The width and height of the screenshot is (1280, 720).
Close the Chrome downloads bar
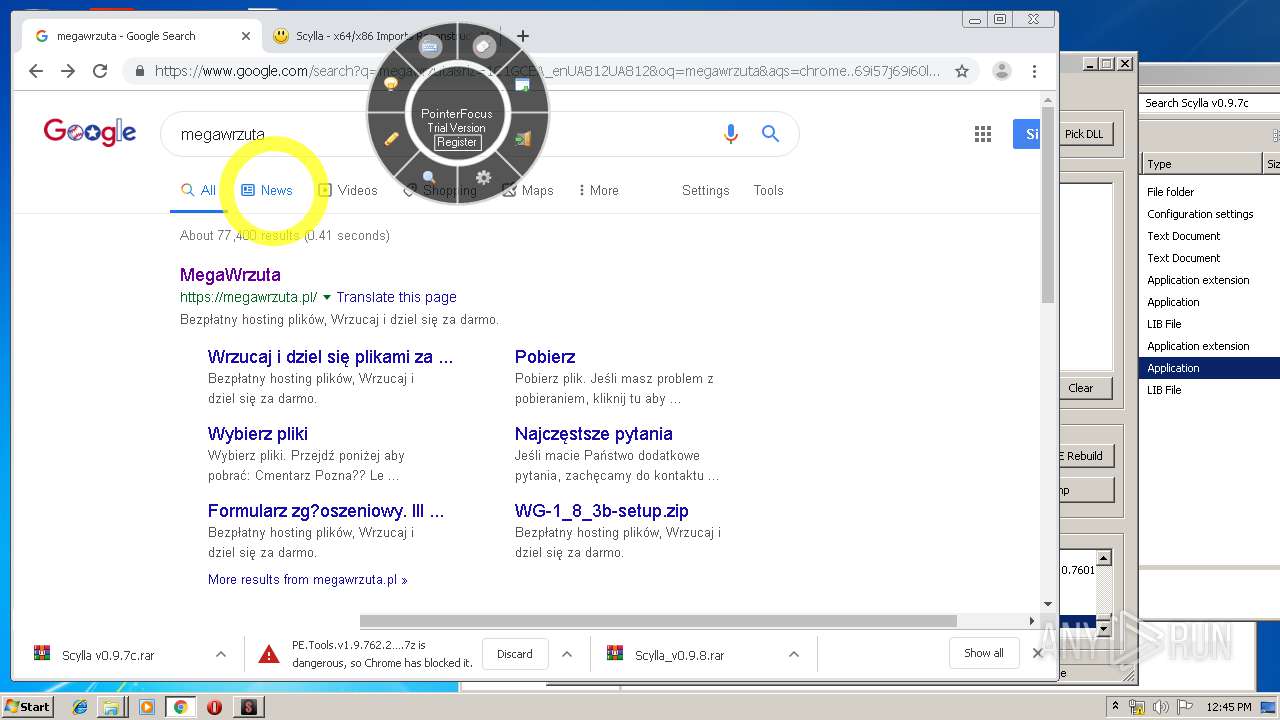[1038, 653]
